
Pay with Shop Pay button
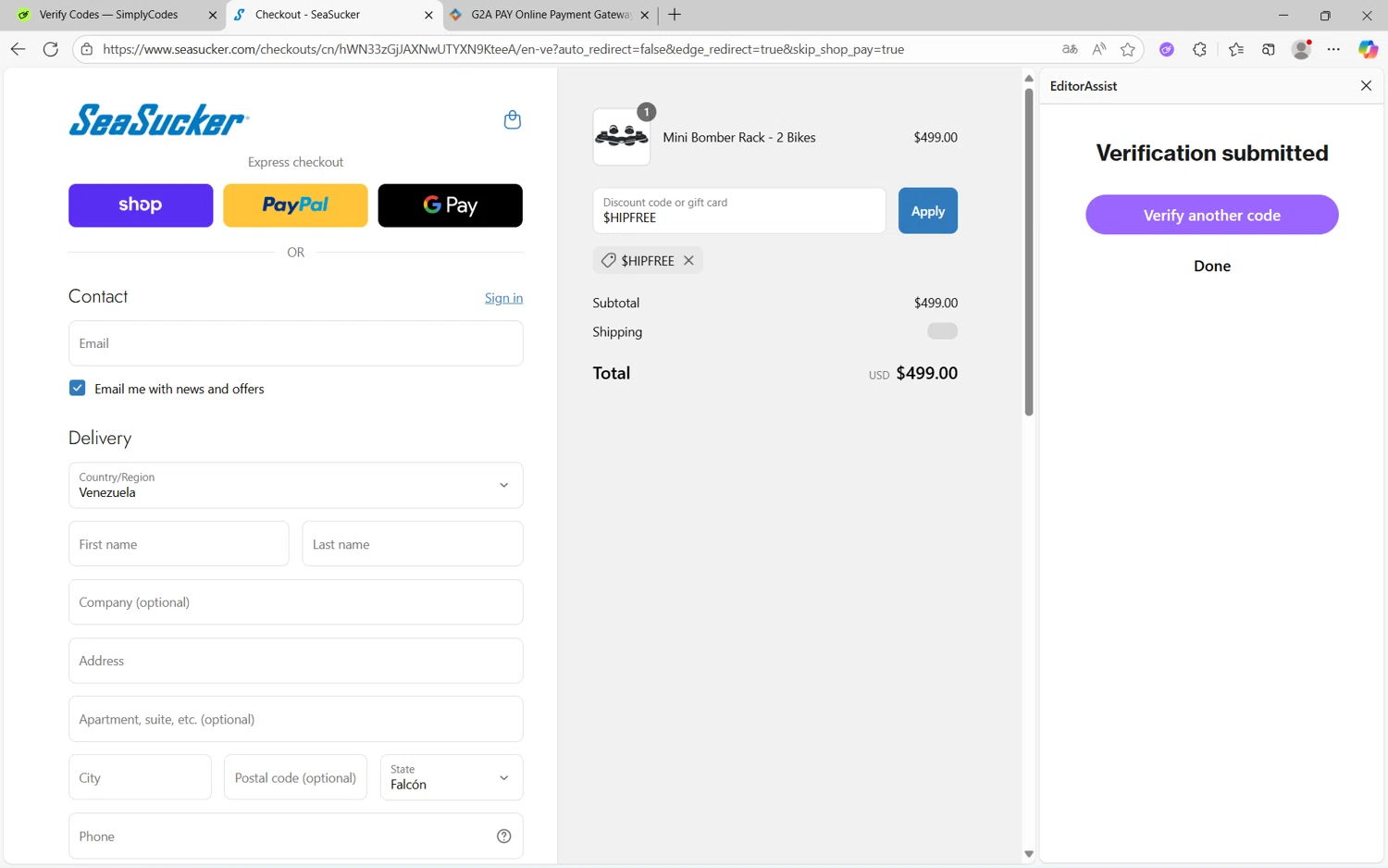pyautogui.click(x=141, y=205)
